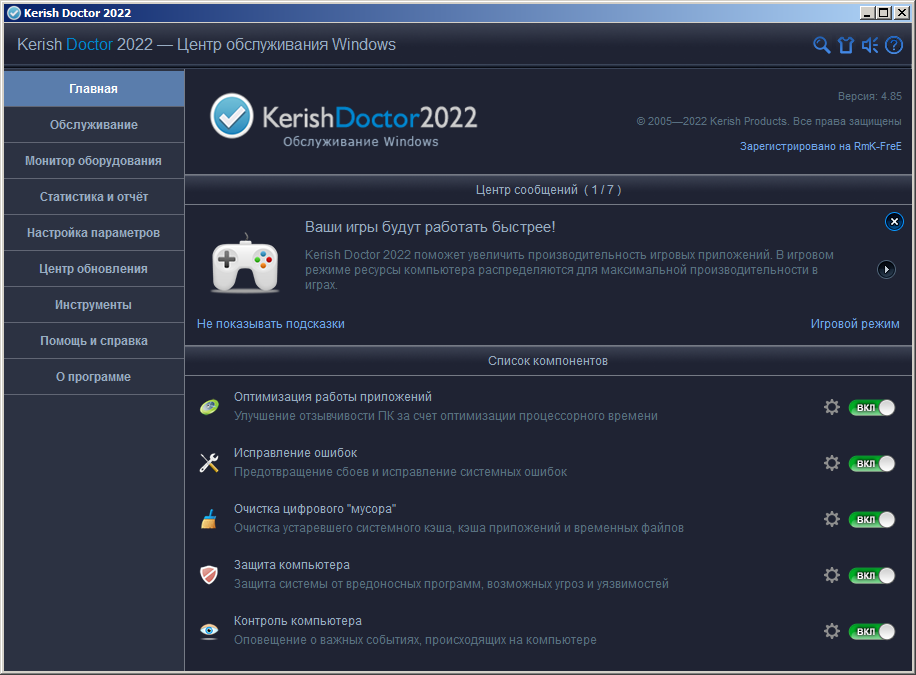Click the shirt (skin) icon in header

[846, 45]
